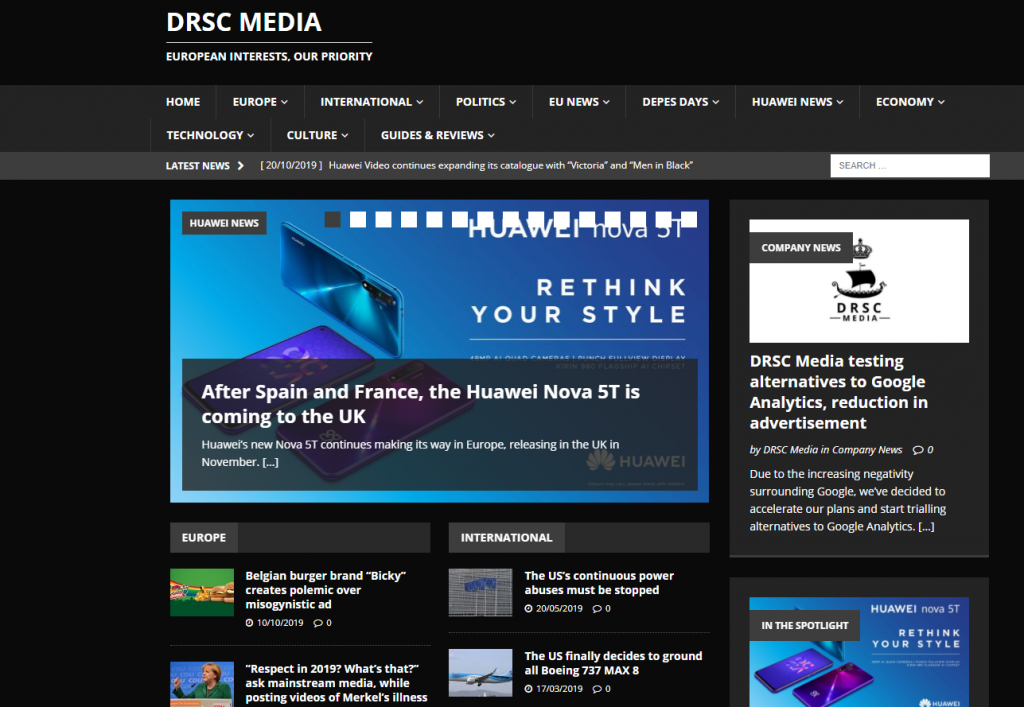This screenshot has height=707, width=1024.
Task: Click the read-more [...] after the Nova 5T excerpt
Action: pos(270,462)
